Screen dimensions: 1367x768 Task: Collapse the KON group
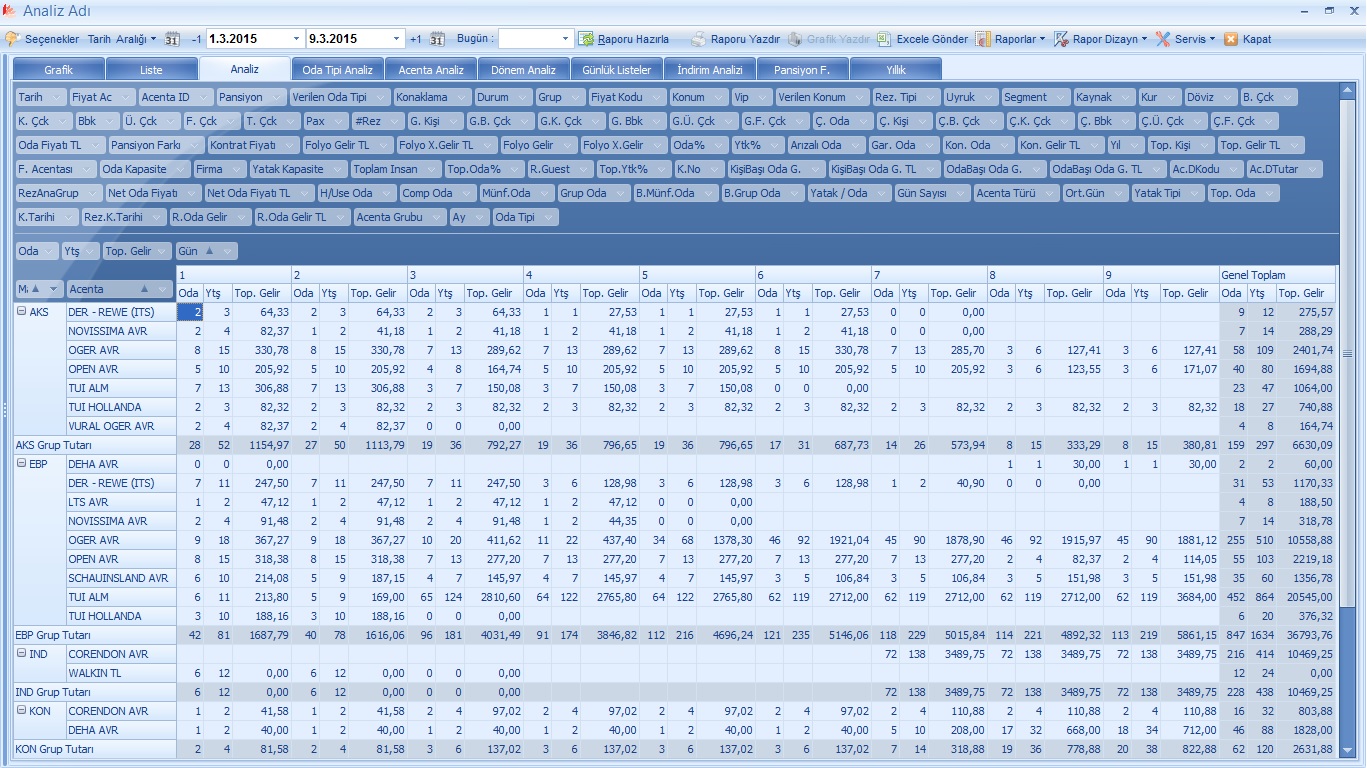click(x=22, y=711)
